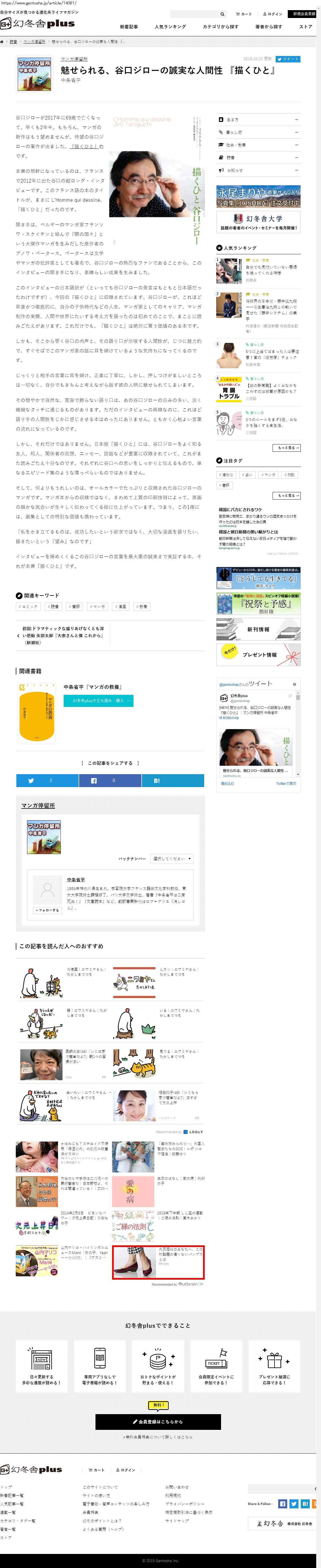Select カテゴリから探す in the main navigation
Image resolution: width=321 pixels, height=1568 pixels.
(x=220, y=27)
